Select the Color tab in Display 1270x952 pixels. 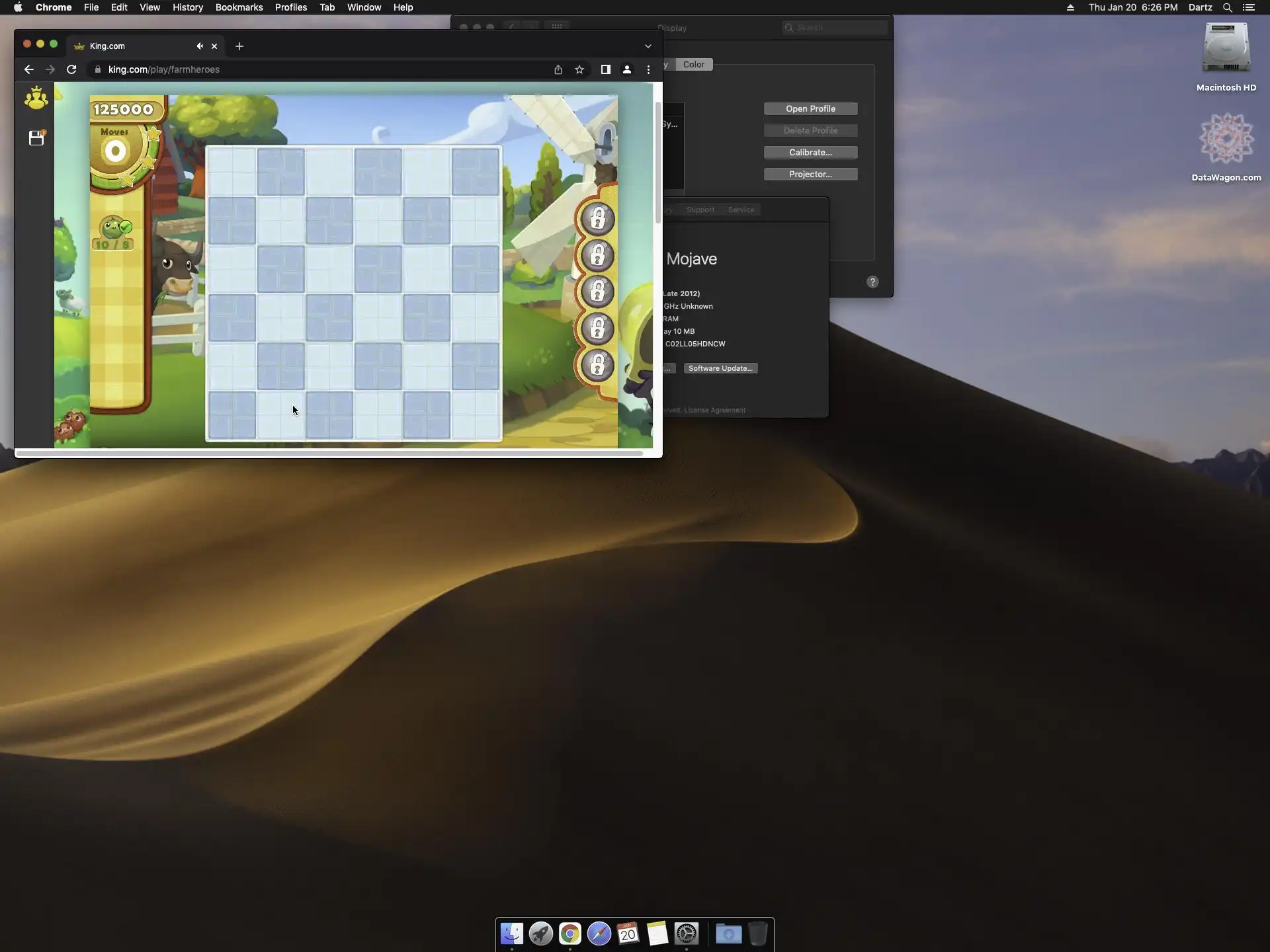tap(693, 64)
